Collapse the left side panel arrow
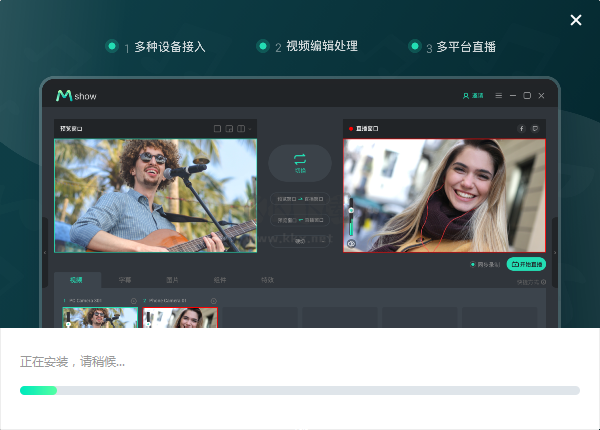Viewport: 600px width, 430px height. tap(45, 252)
